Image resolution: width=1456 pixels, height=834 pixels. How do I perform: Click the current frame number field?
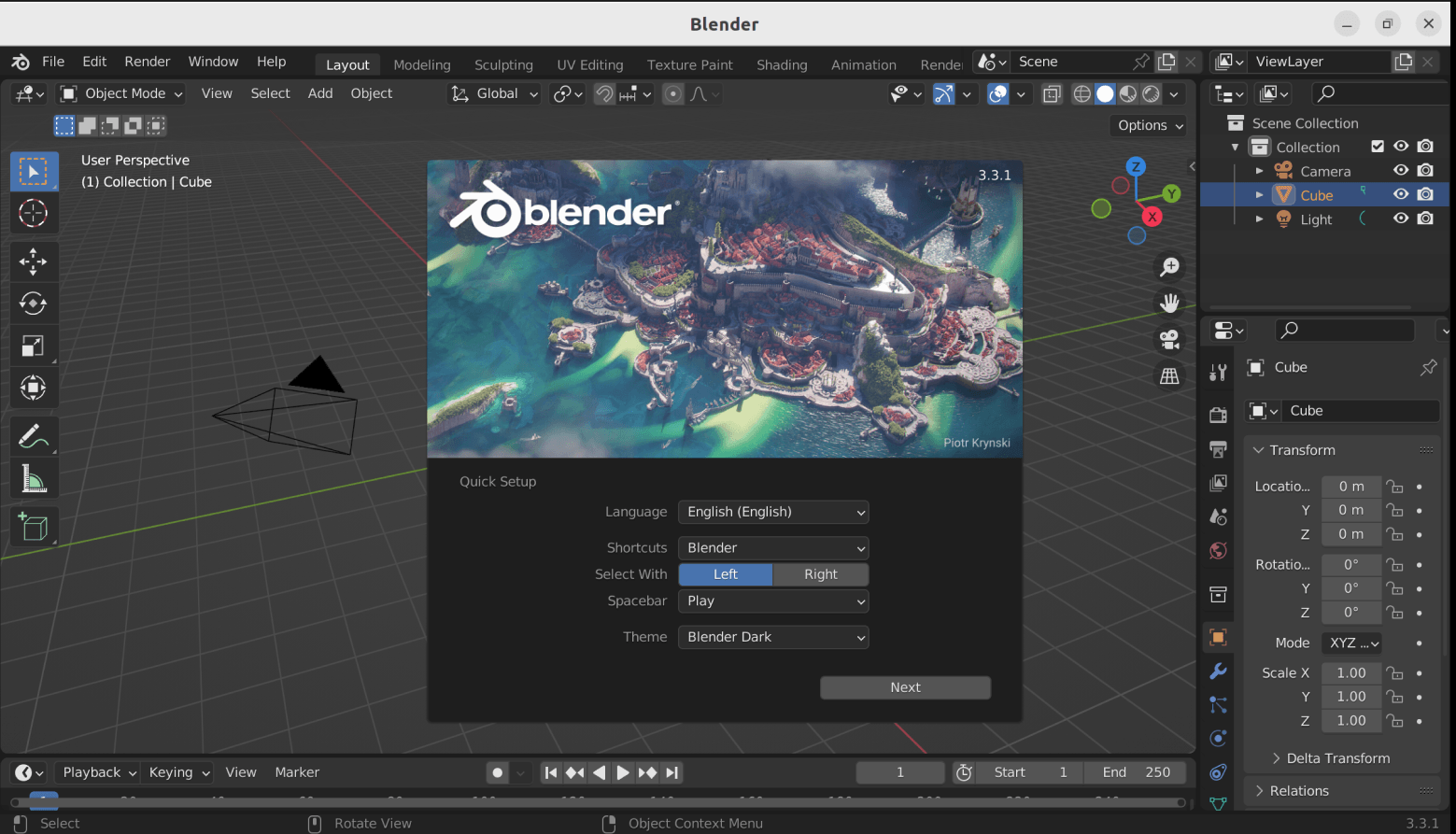click(900, 772)
